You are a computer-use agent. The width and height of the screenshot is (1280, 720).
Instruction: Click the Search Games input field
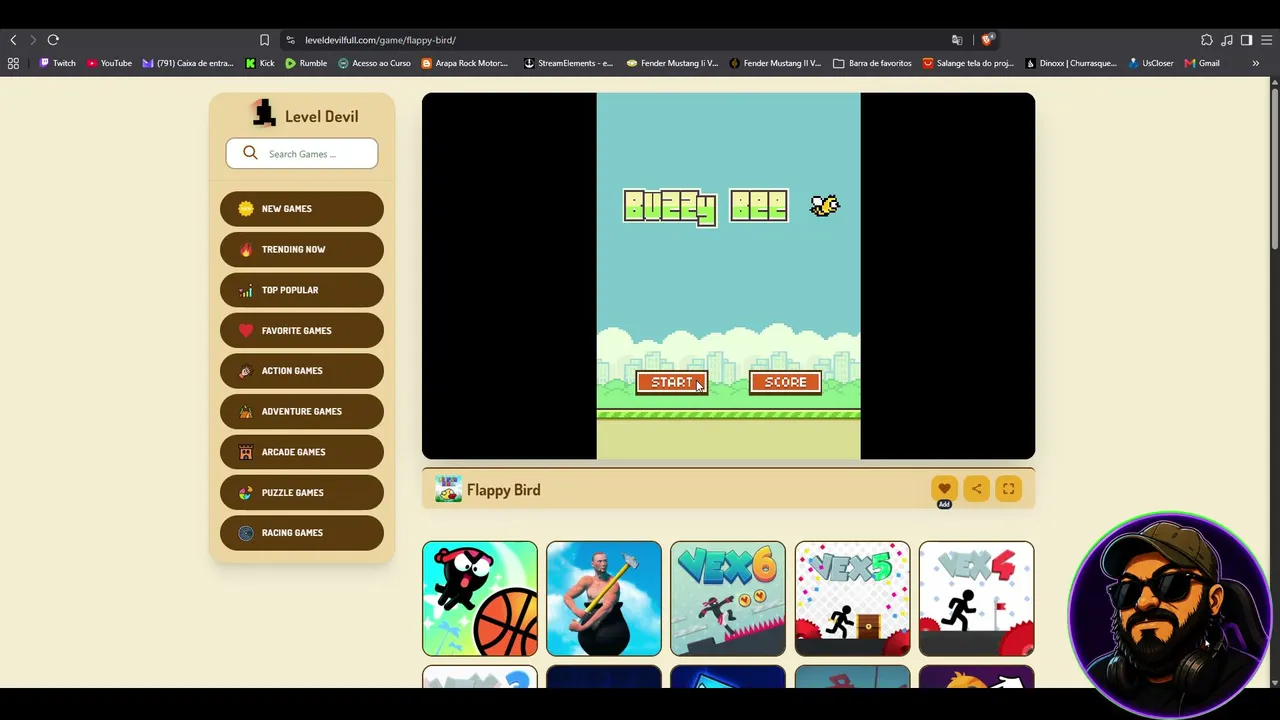click(302, 153)
